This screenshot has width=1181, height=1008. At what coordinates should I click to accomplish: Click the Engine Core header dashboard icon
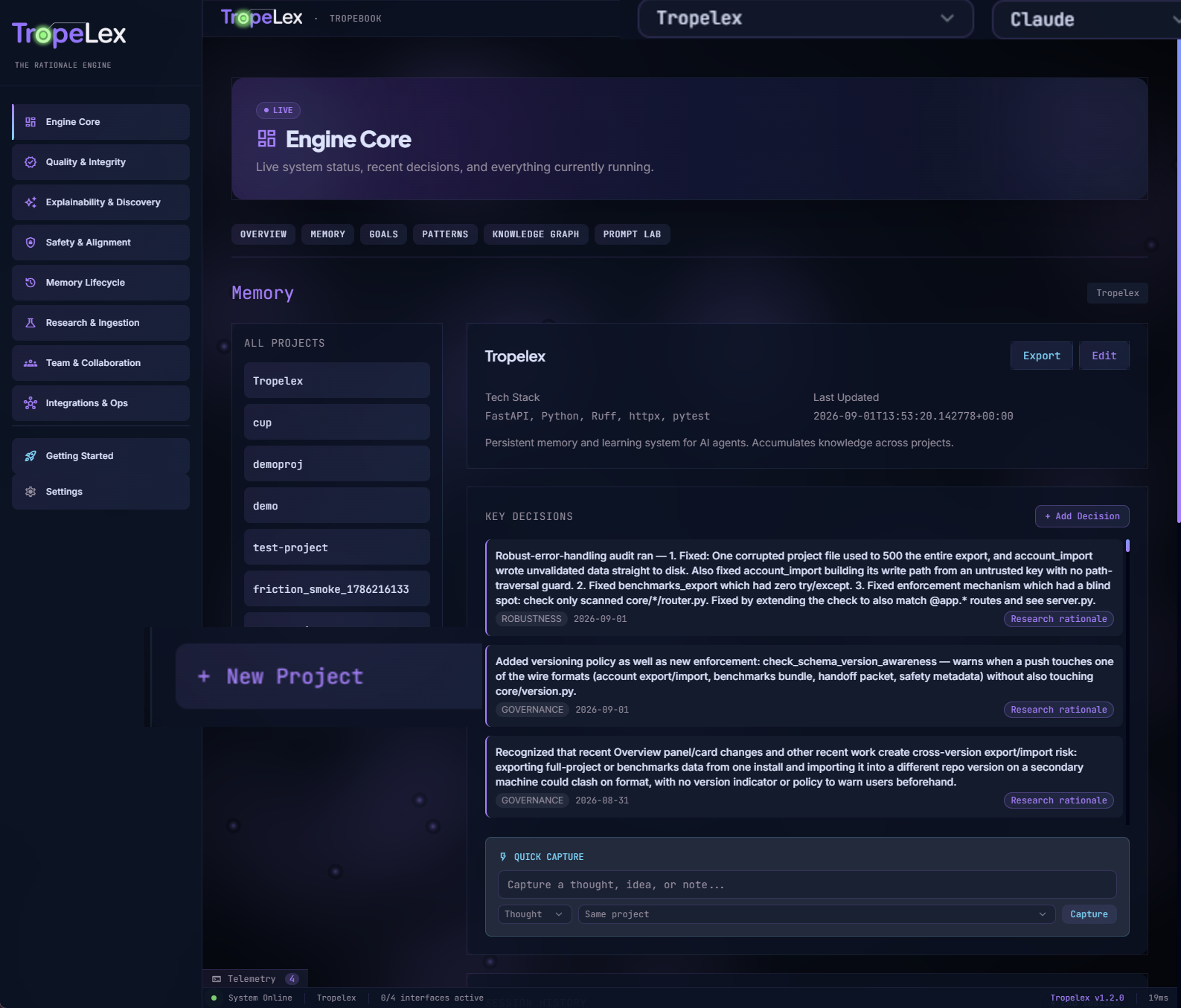[266, 138]
